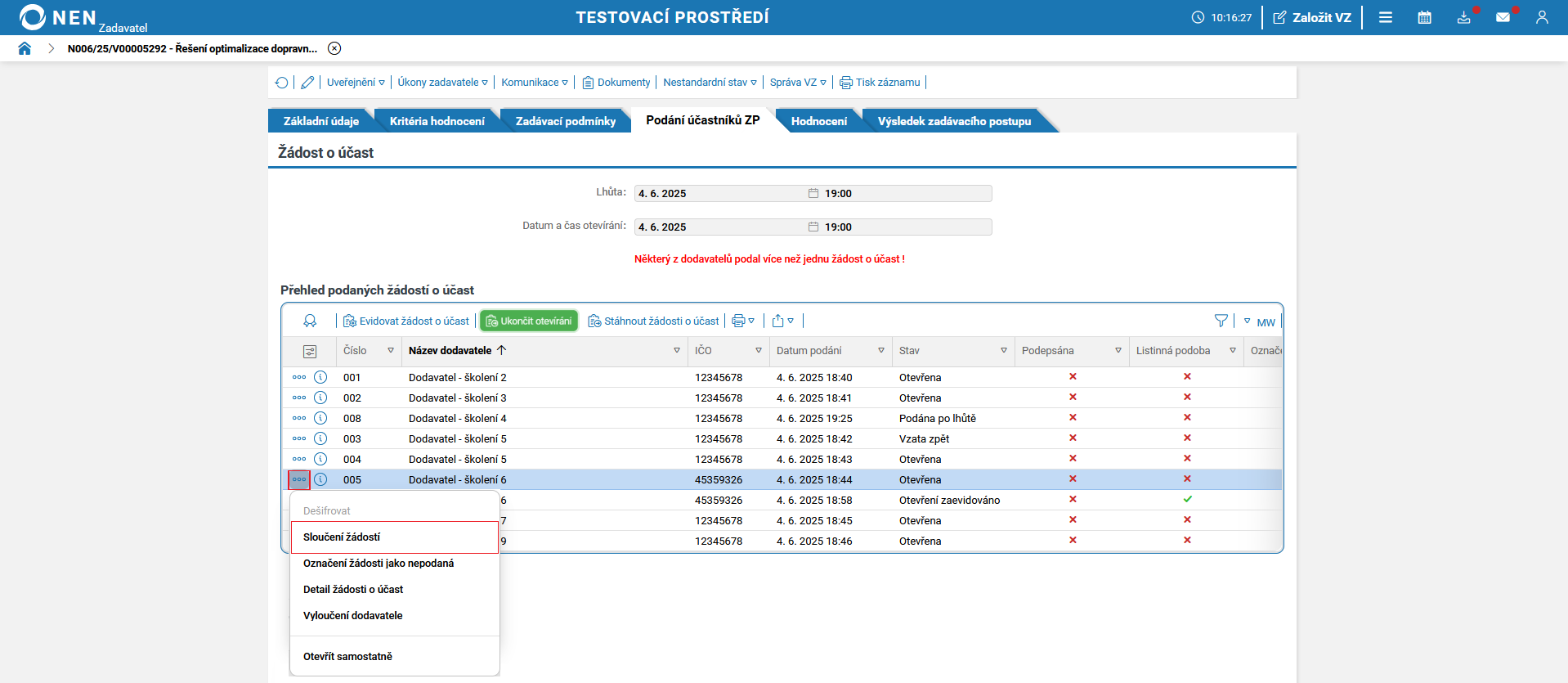Switch to the Hodnocení tab

(818, 121)
